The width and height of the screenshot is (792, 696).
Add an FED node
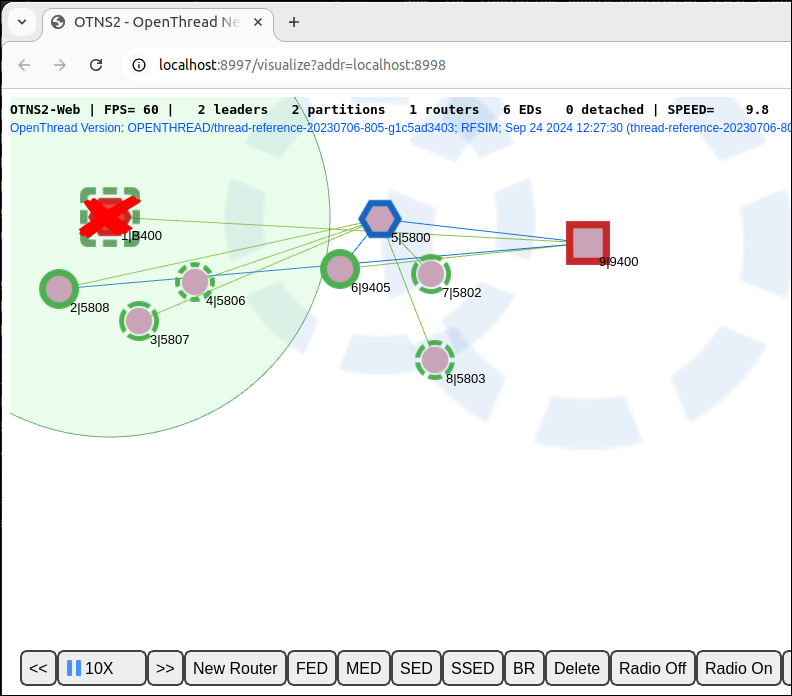pyautogui.click(x=311, y=668)
